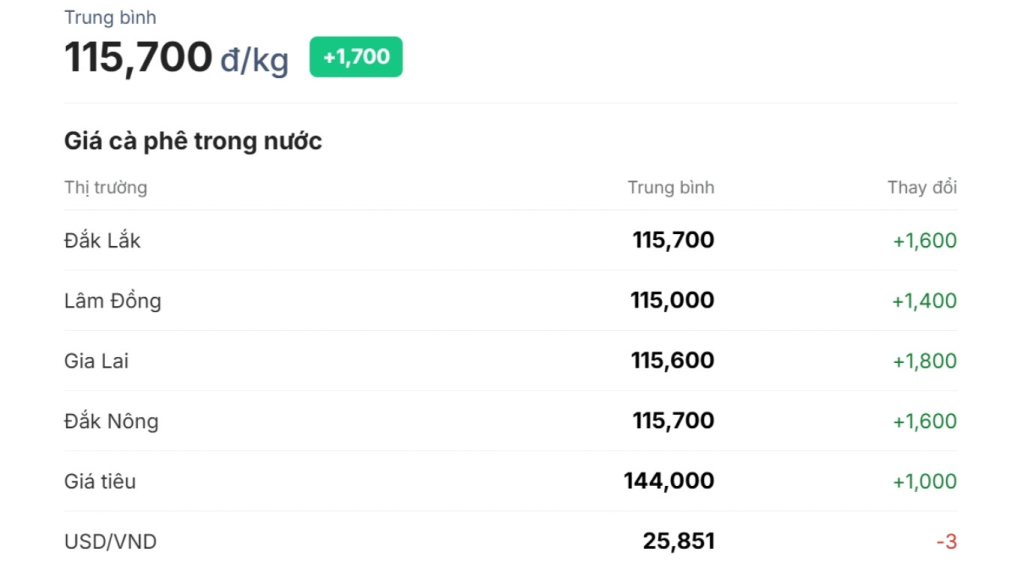The height and width of the screenshot is (576, 1024).
Task: Click the 115,700 đ/kg average price
Action: 176,57
